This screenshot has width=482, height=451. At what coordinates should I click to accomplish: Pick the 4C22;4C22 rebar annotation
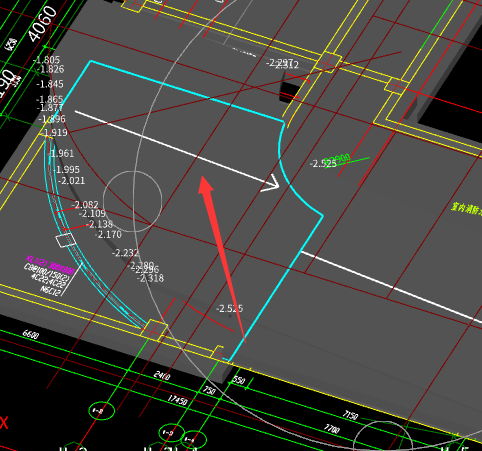click(x=48, y=281)
